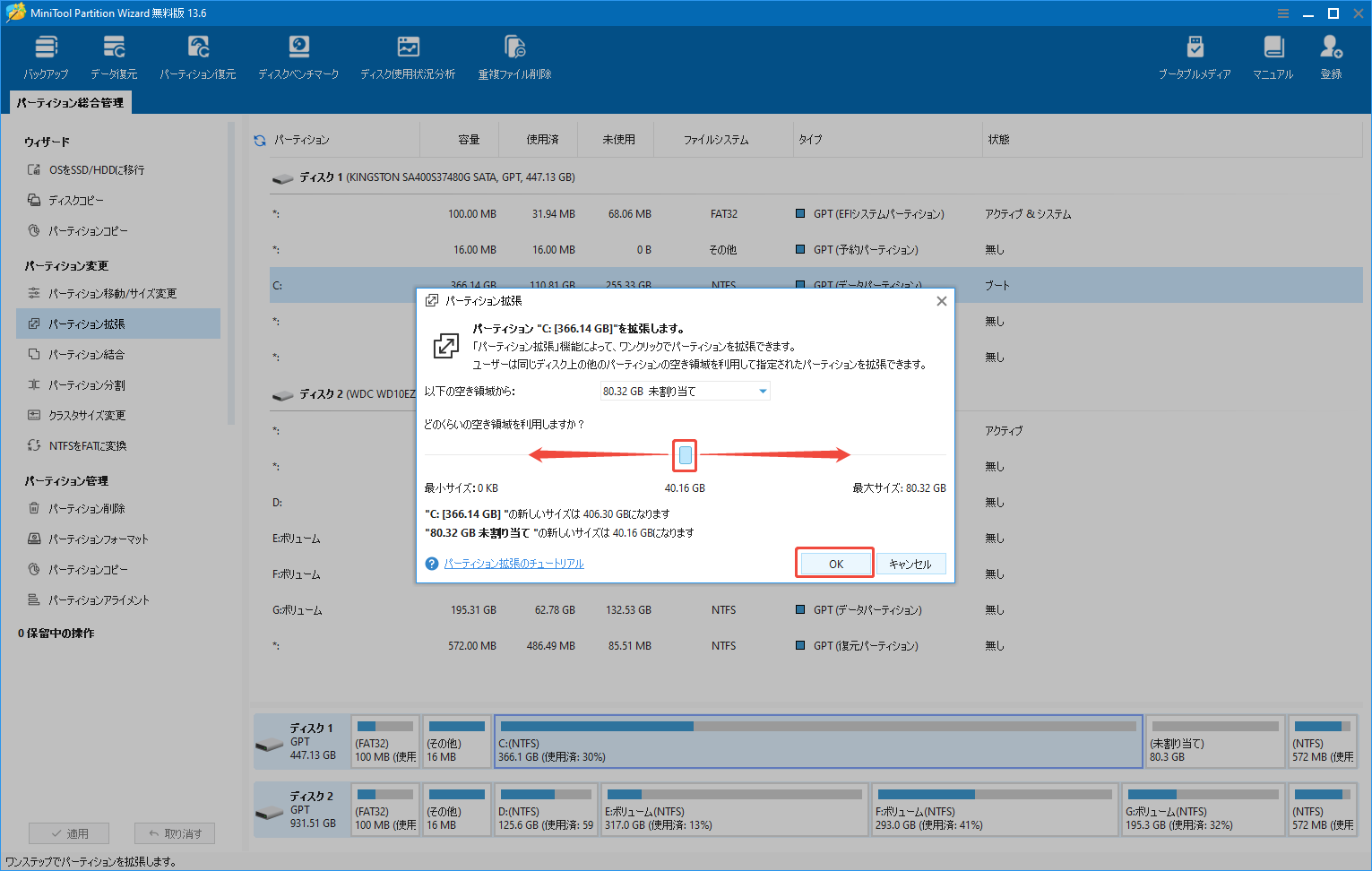Start the Disk Usage Analysis tool
The width and height of the screenshot is (1372, 871).
point(408,56)
